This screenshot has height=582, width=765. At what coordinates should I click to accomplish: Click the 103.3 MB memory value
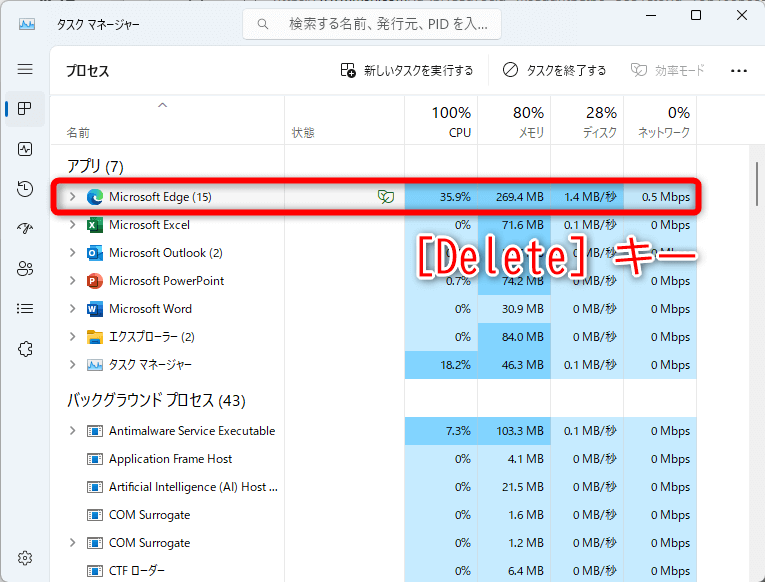(520, 431)
